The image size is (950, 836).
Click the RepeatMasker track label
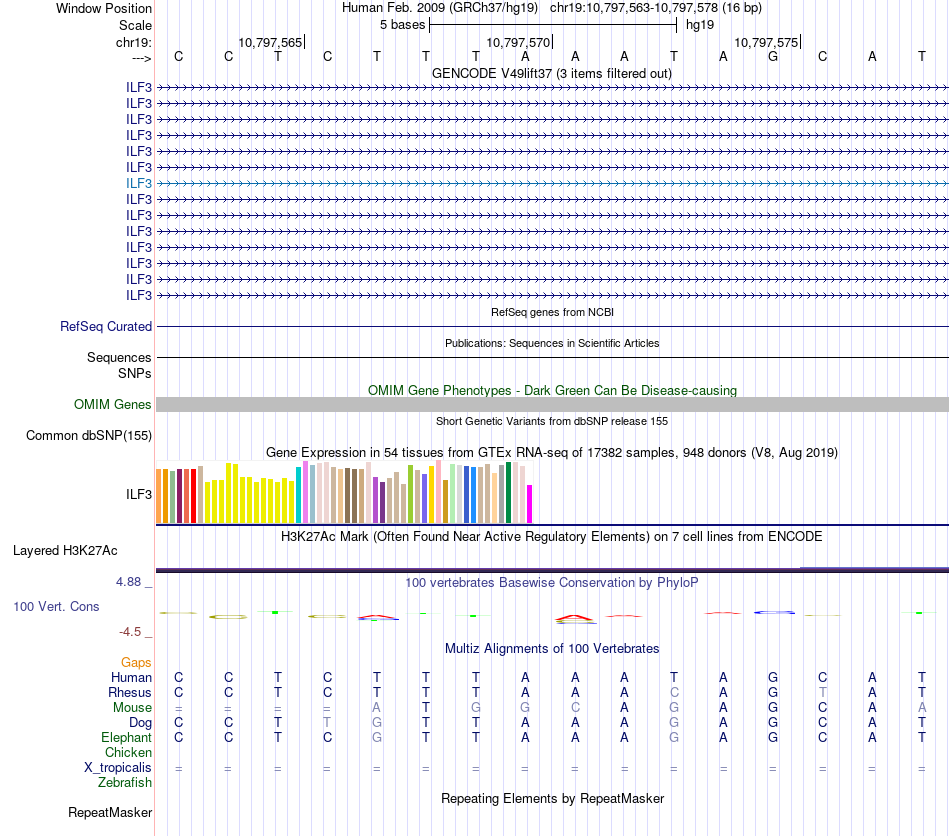pos(110,812)
